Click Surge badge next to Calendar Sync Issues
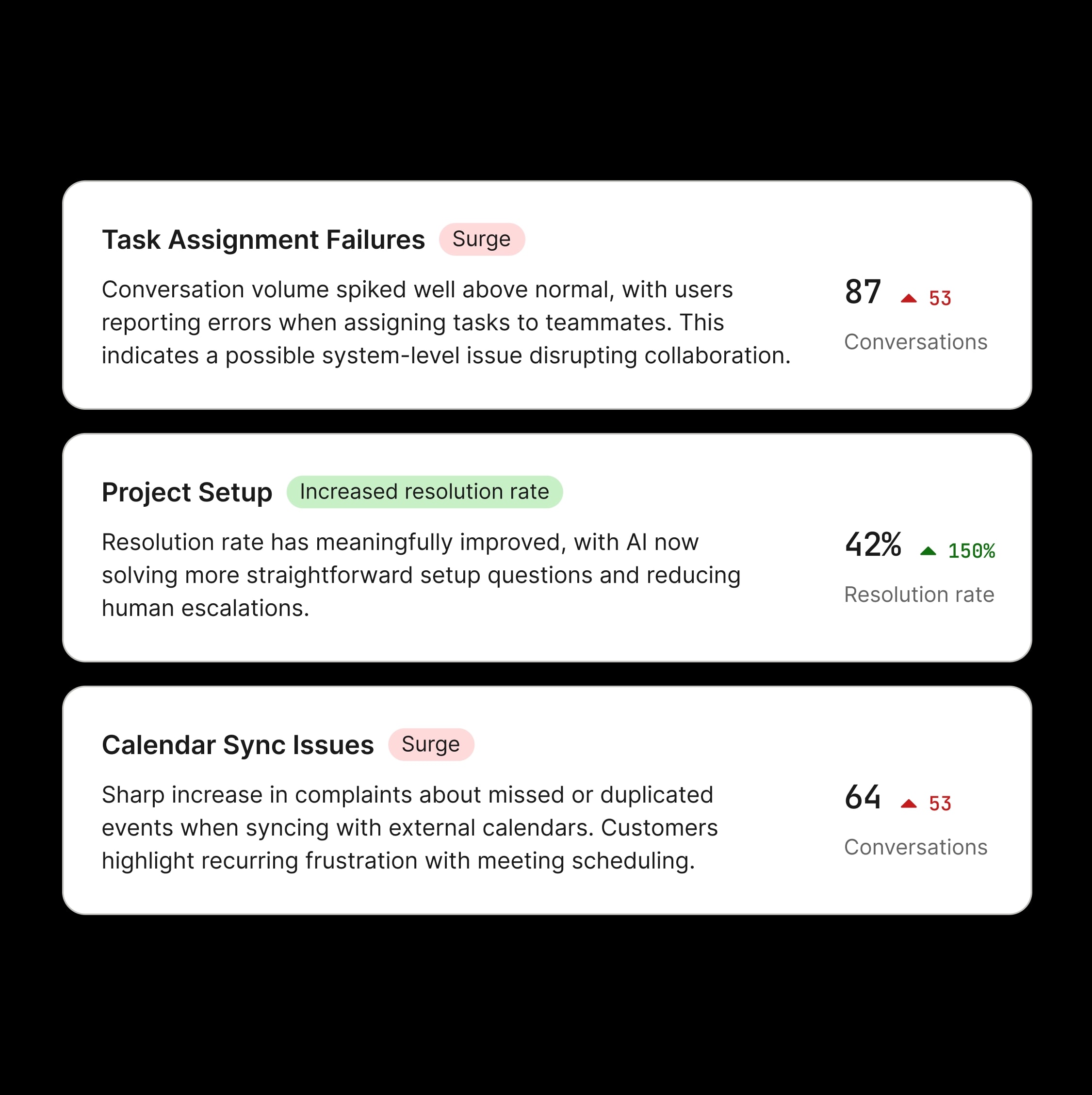The width and height of the screenshot is (1092, 1095). 430,745
